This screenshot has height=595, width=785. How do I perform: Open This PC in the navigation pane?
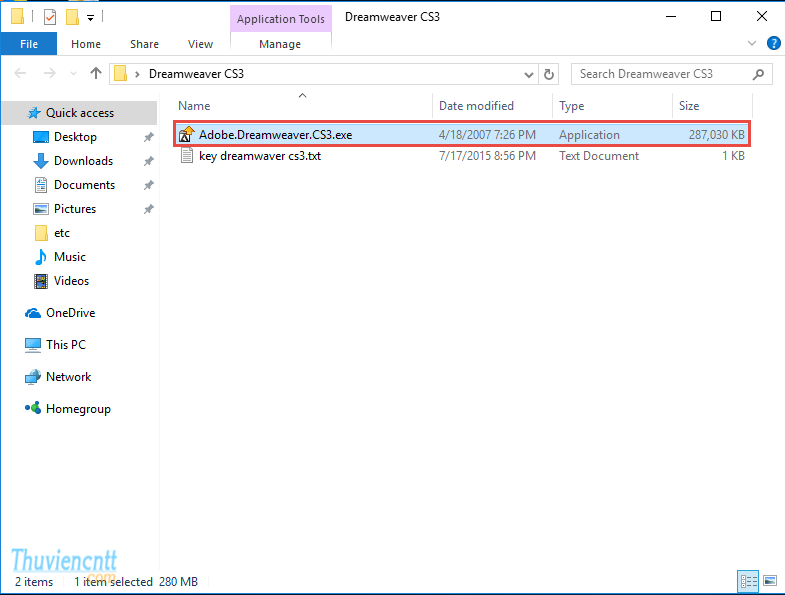click(x=66, y=345)
